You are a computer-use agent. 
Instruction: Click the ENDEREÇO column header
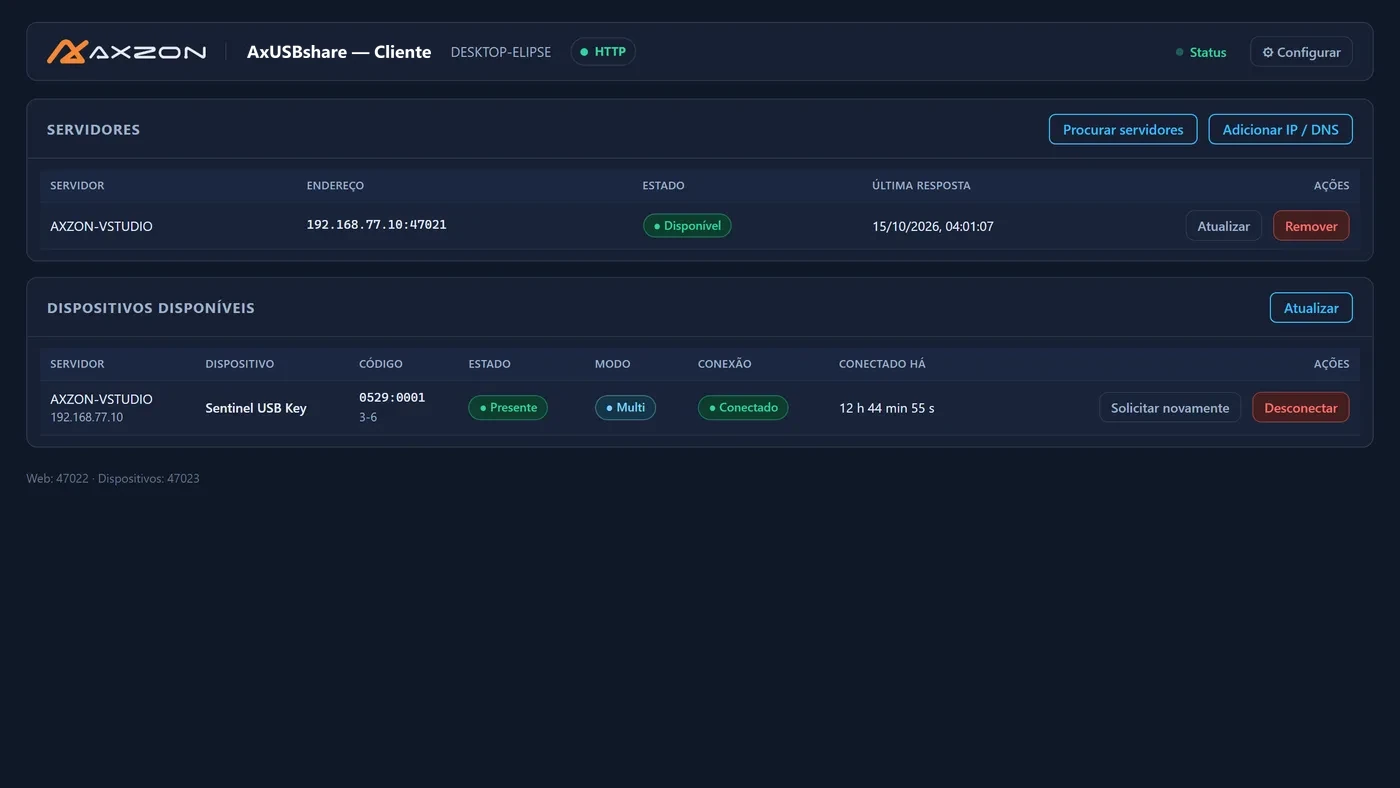(x=335, y=186)
